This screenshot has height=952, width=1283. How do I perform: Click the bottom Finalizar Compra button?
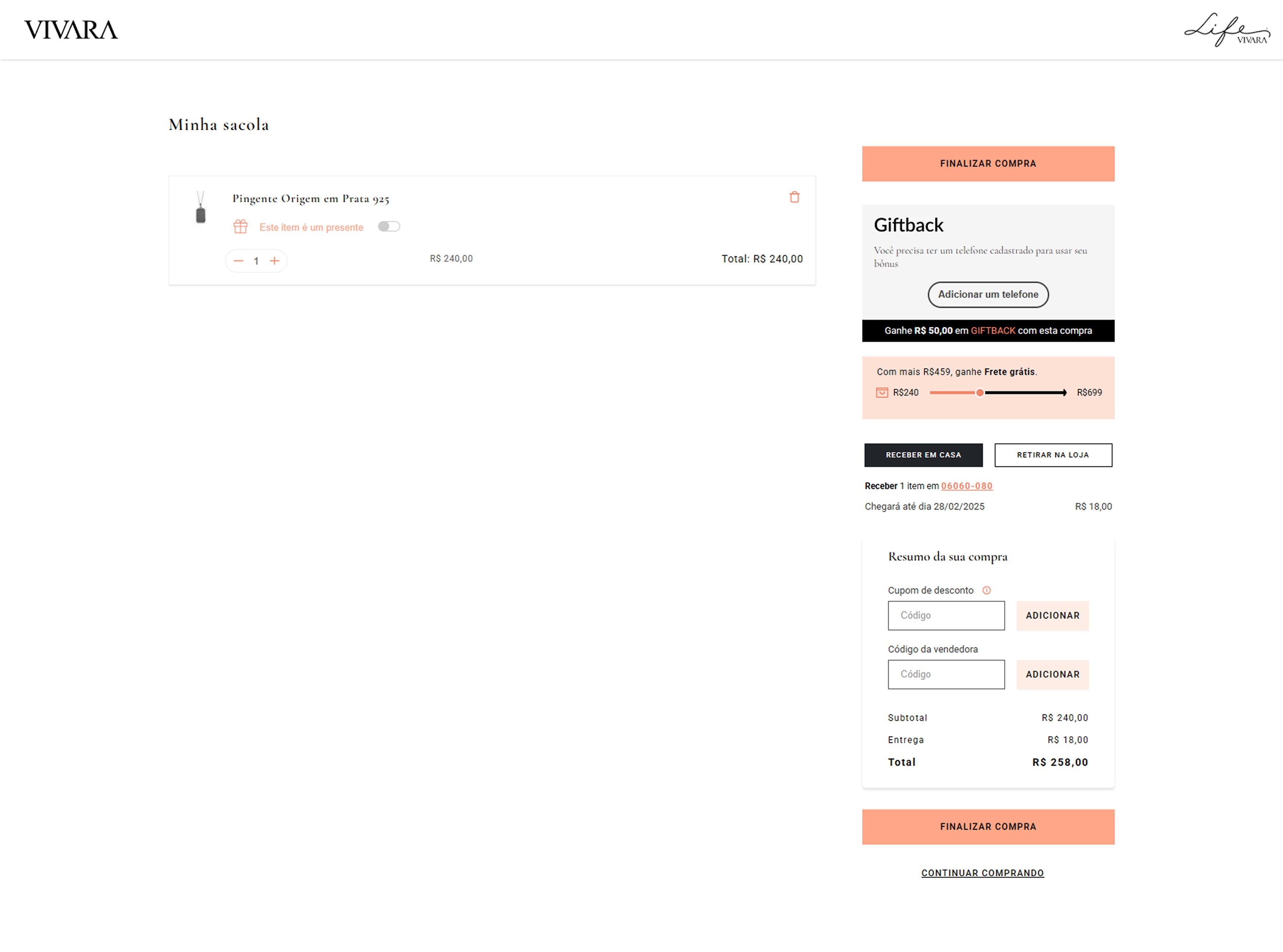pyautogui.click(x=988, y=827)
